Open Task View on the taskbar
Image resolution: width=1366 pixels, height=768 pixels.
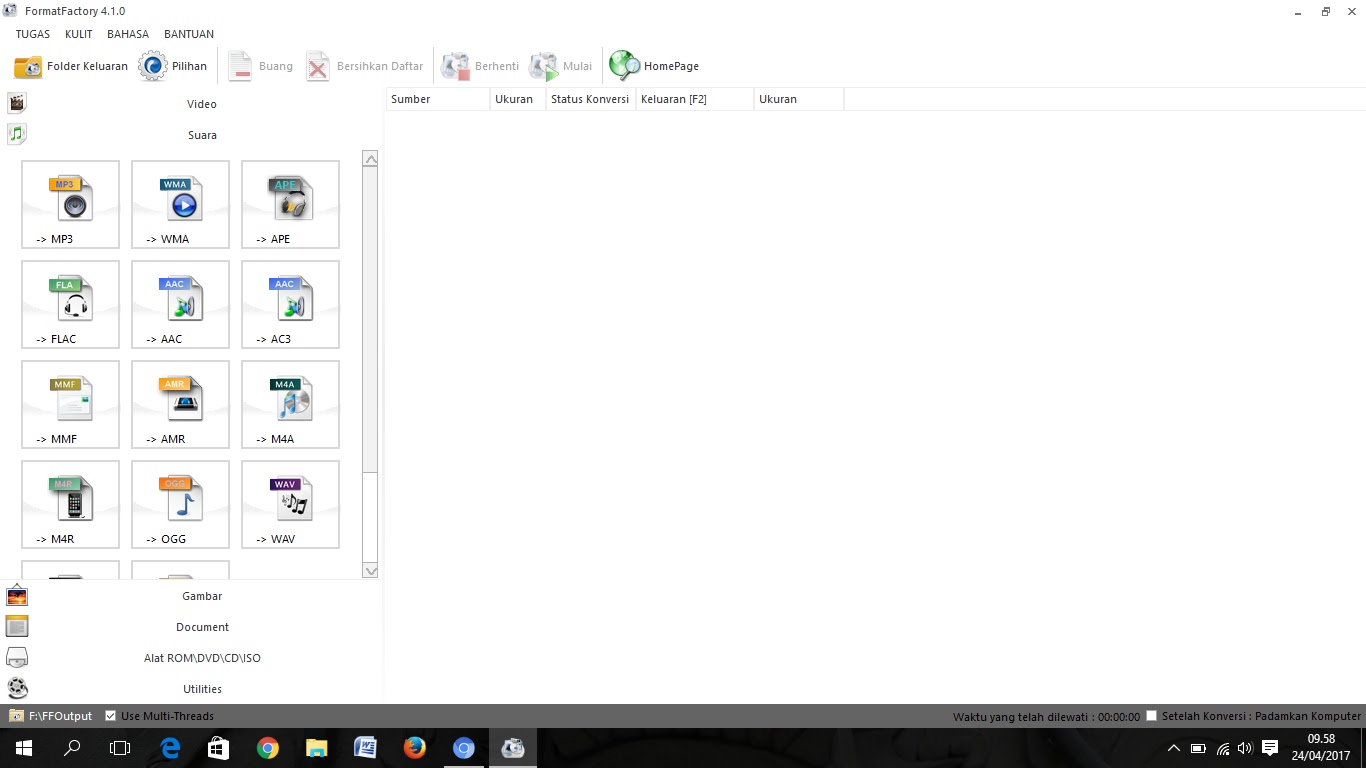[120, 748]
